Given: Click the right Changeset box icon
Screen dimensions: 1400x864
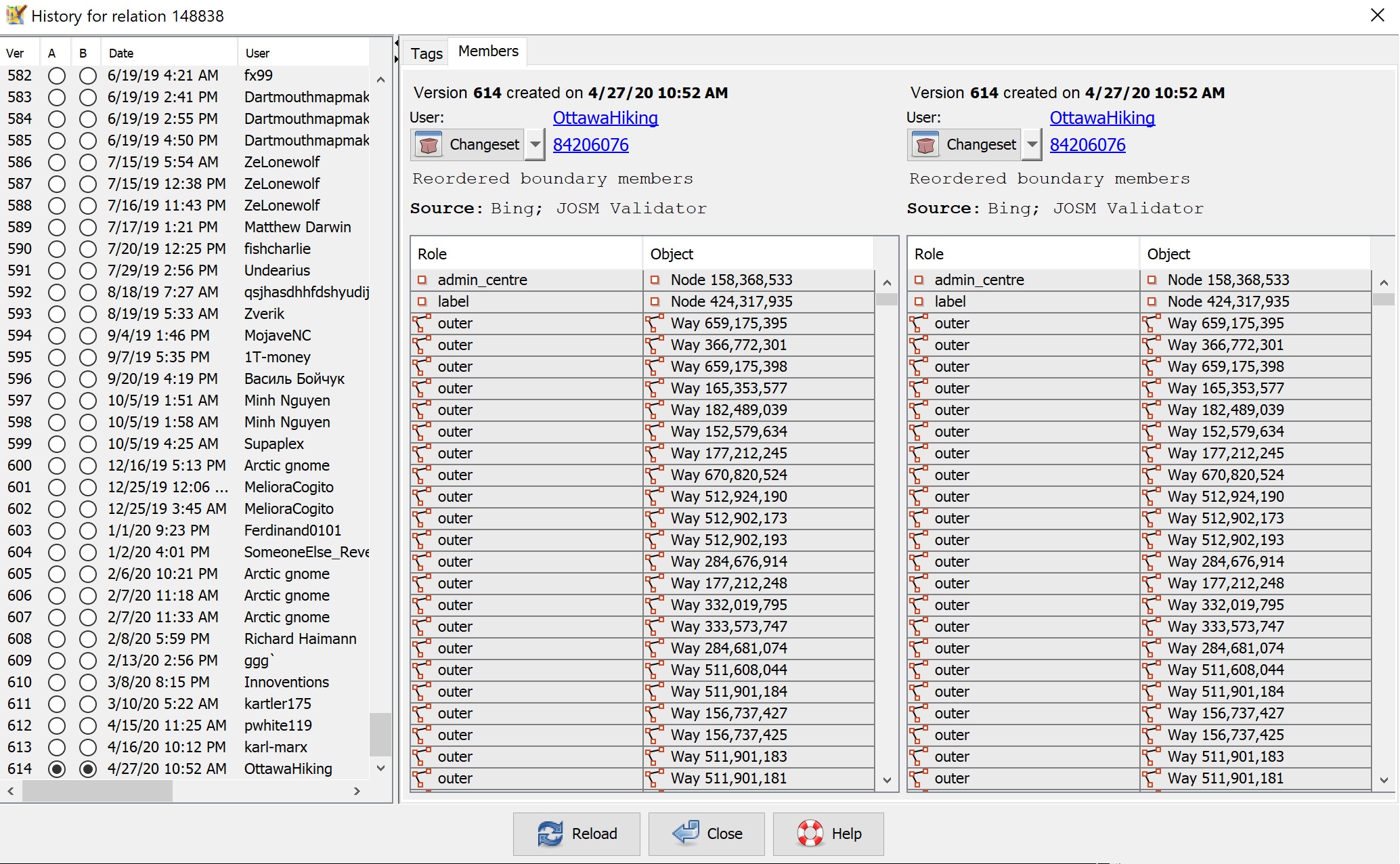Looking at the screenshot, I should (x=925, y=145).
